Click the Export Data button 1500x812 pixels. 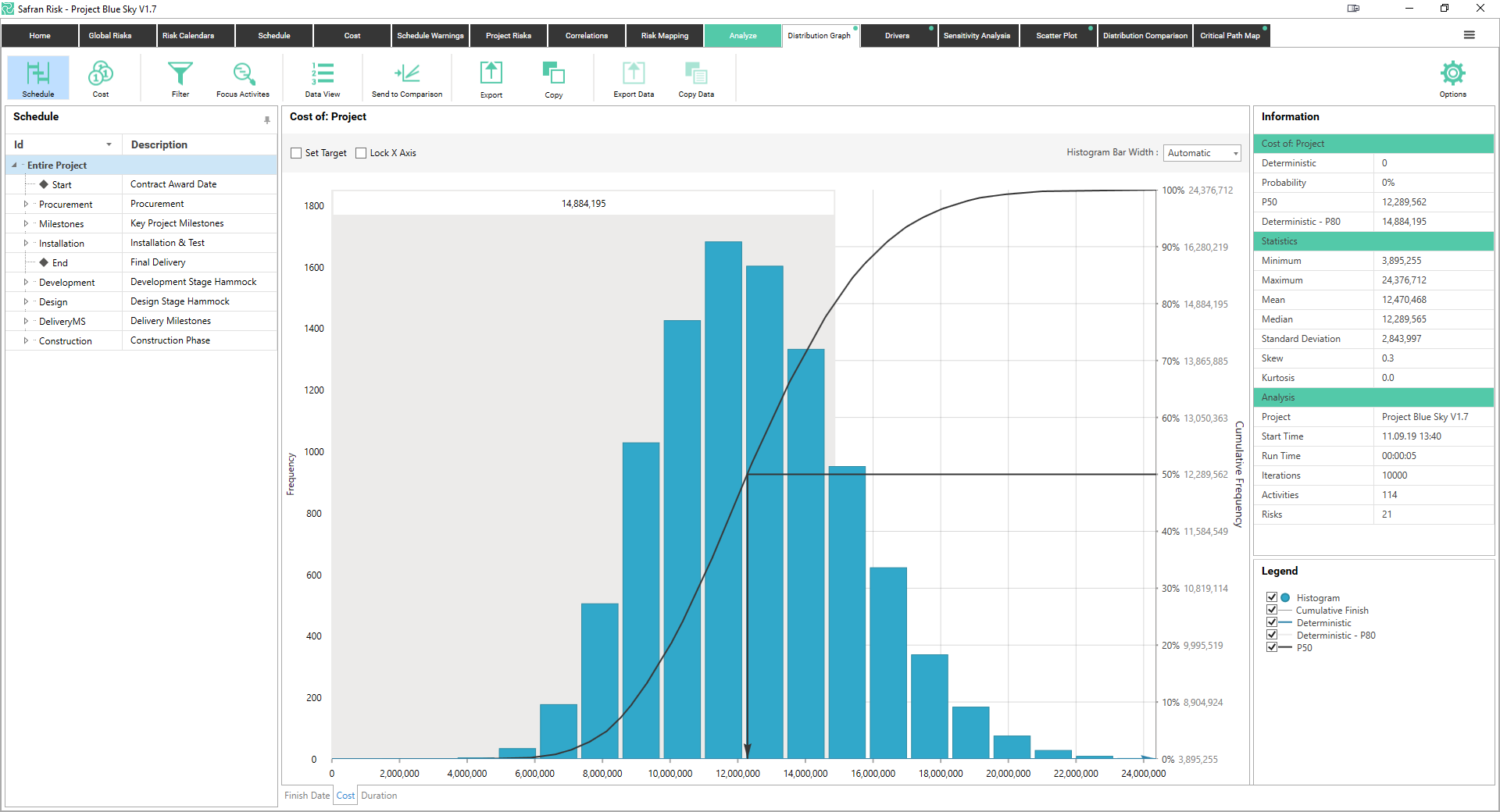tap(634, 77)
